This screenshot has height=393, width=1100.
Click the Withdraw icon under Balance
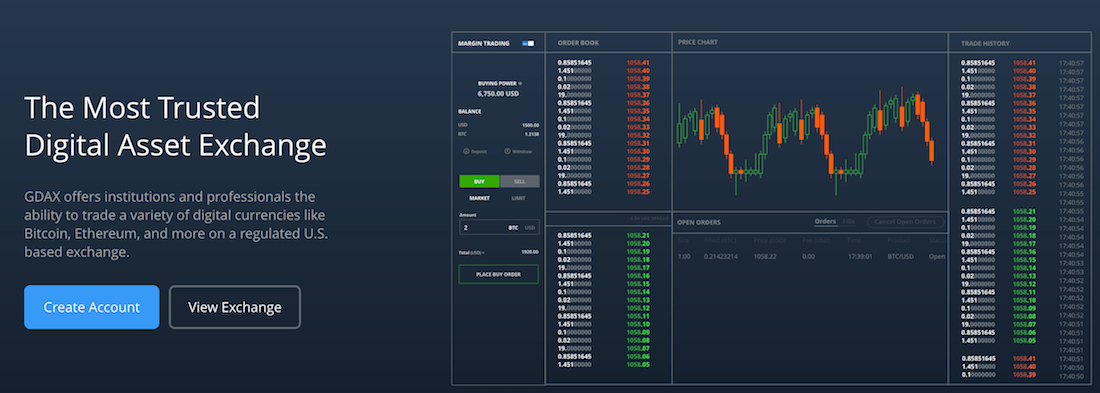coord(507,151)
